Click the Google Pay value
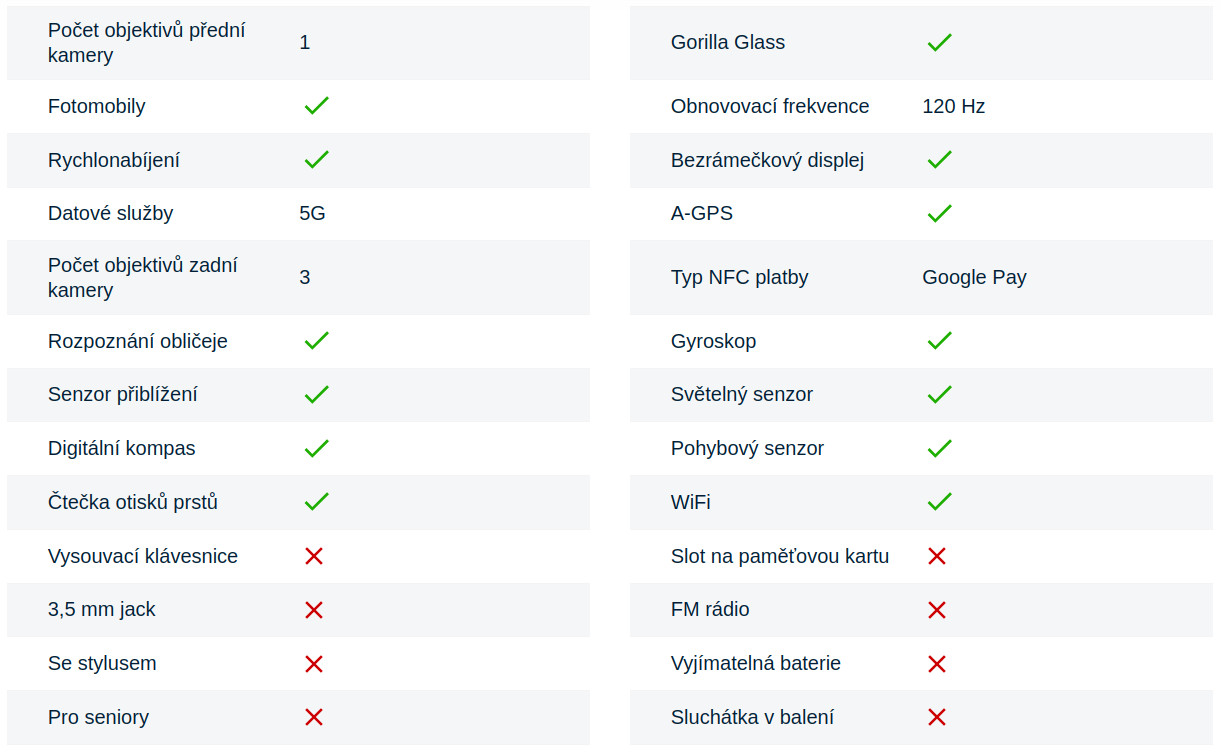Viewport: 1221px width, 755px height. click(974, 277)
